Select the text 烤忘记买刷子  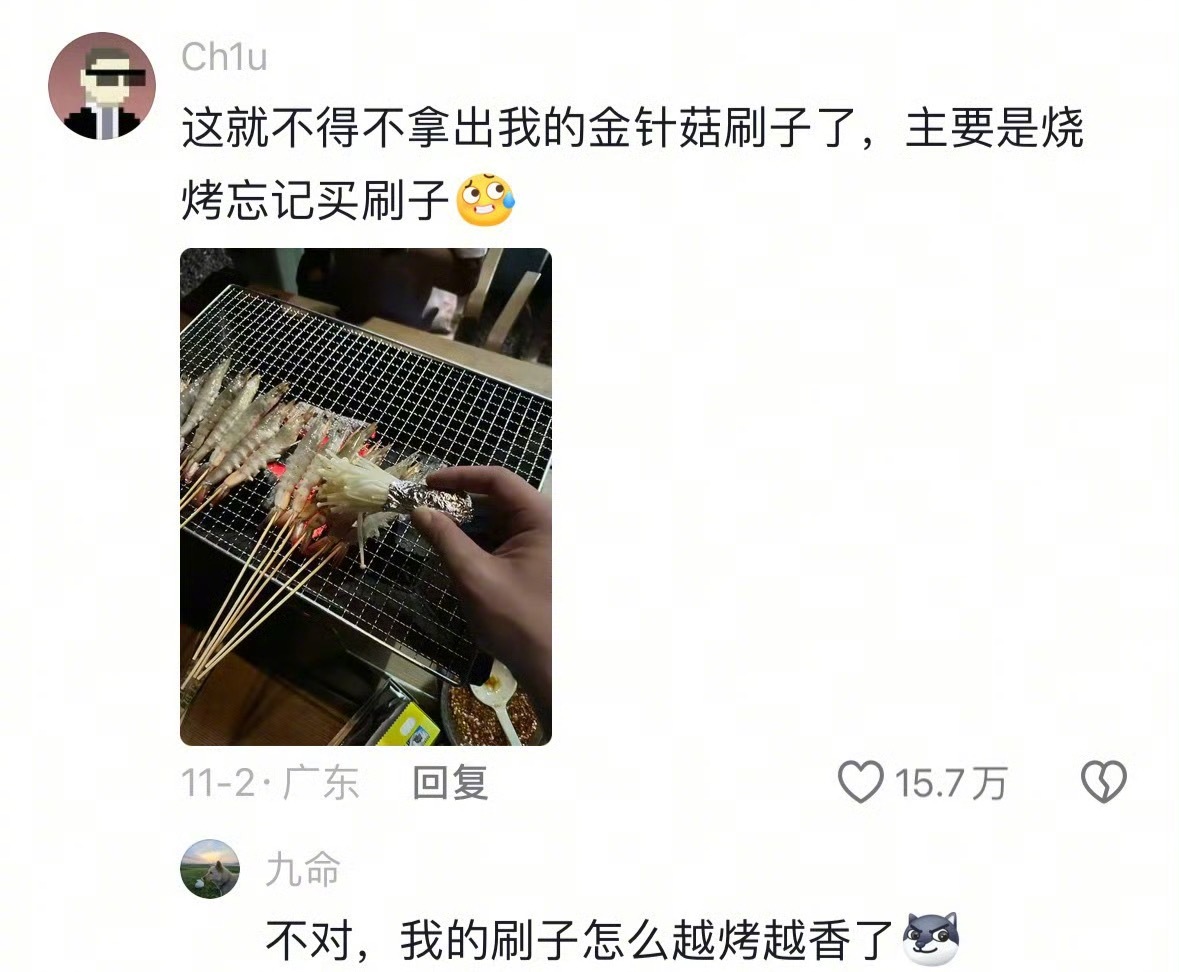315,201
